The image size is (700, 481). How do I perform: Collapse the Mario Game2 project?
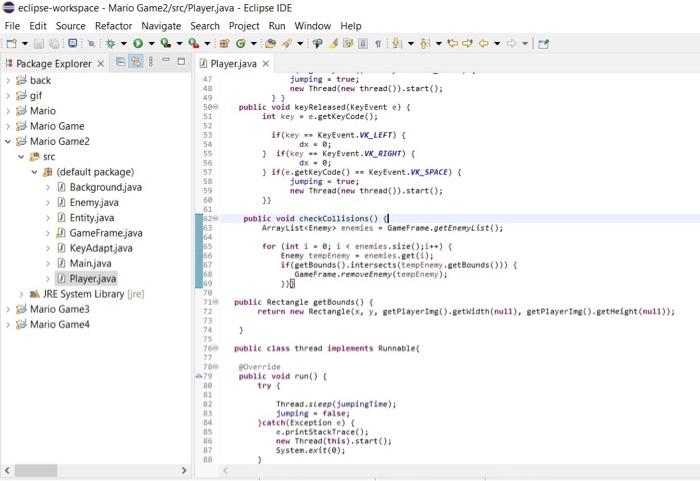[8, 141]
